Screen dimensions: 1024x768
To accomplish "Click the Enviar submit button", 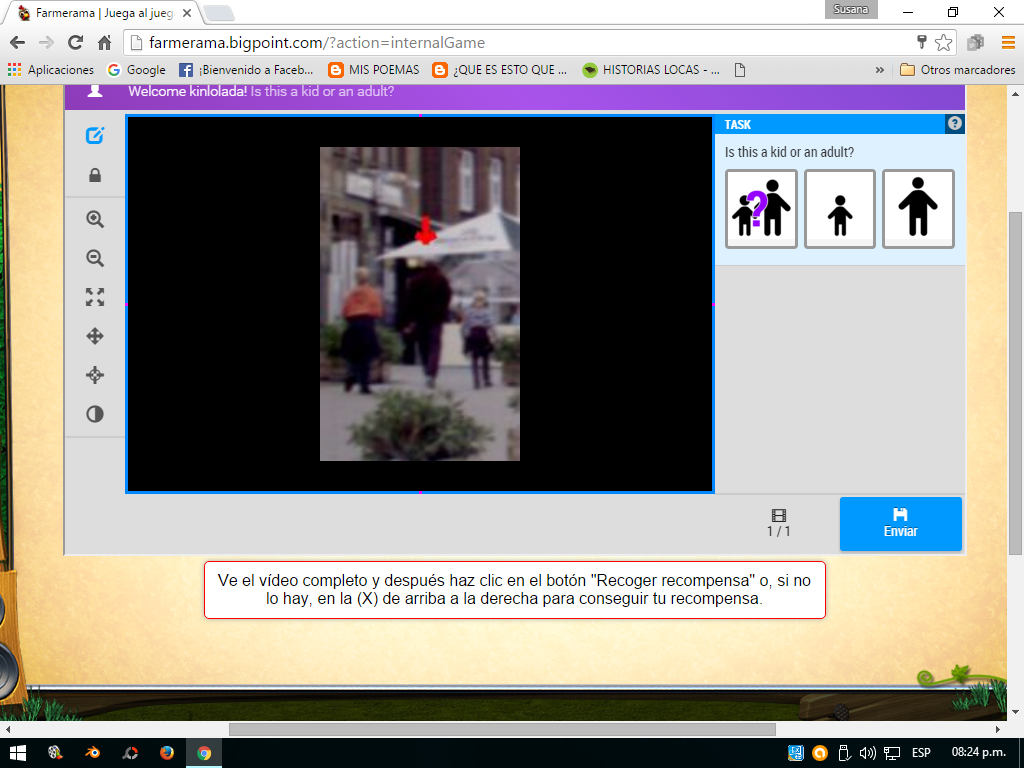I will 901,524.
